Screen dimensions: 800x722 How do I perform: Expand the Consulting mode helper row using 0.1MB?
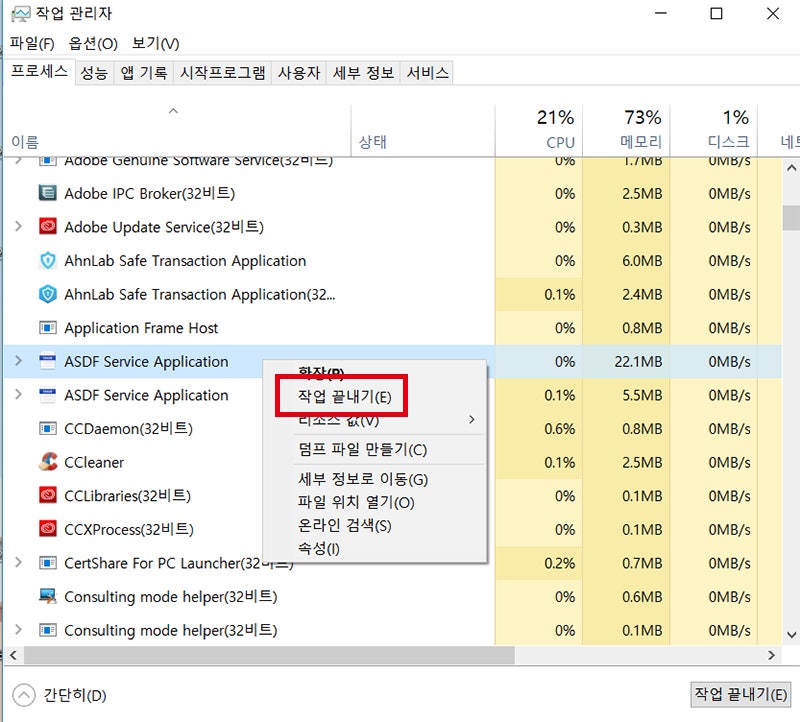pos(18,630)
